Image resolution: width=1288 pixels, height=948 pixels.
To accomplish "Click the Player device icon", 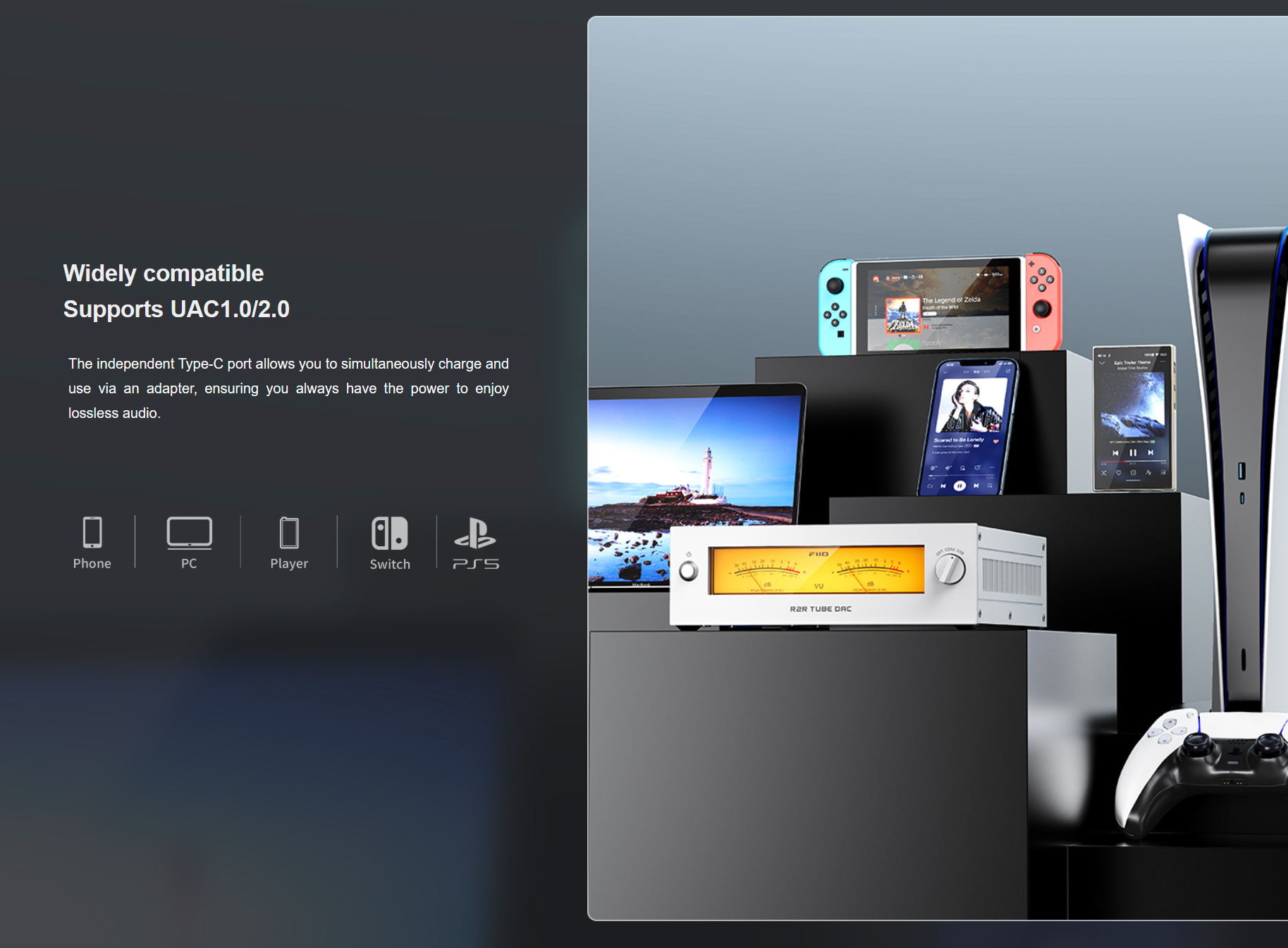I will coord(289,533).
